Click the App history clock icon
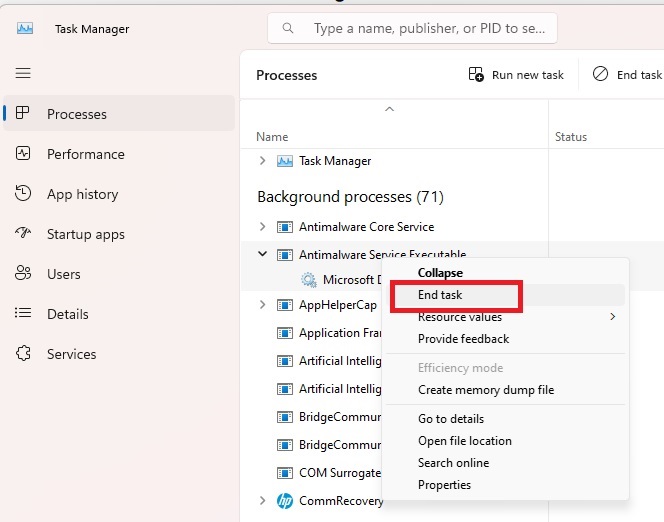This screenshot has width=664, height=522. (x=23, y=193)
